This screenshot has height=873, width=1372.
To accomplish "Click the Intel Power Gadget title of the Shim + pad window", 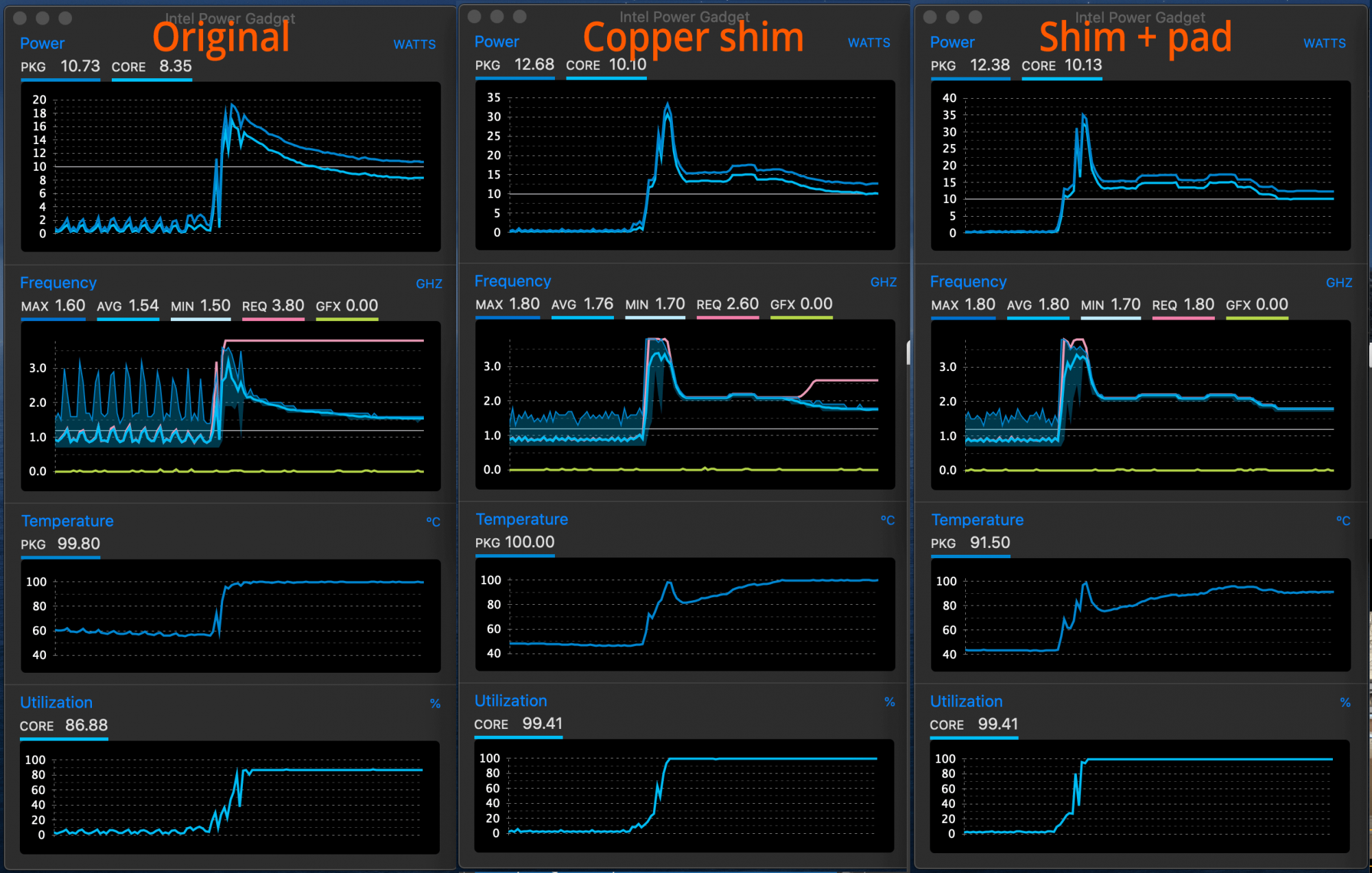I will (1139, 17).
